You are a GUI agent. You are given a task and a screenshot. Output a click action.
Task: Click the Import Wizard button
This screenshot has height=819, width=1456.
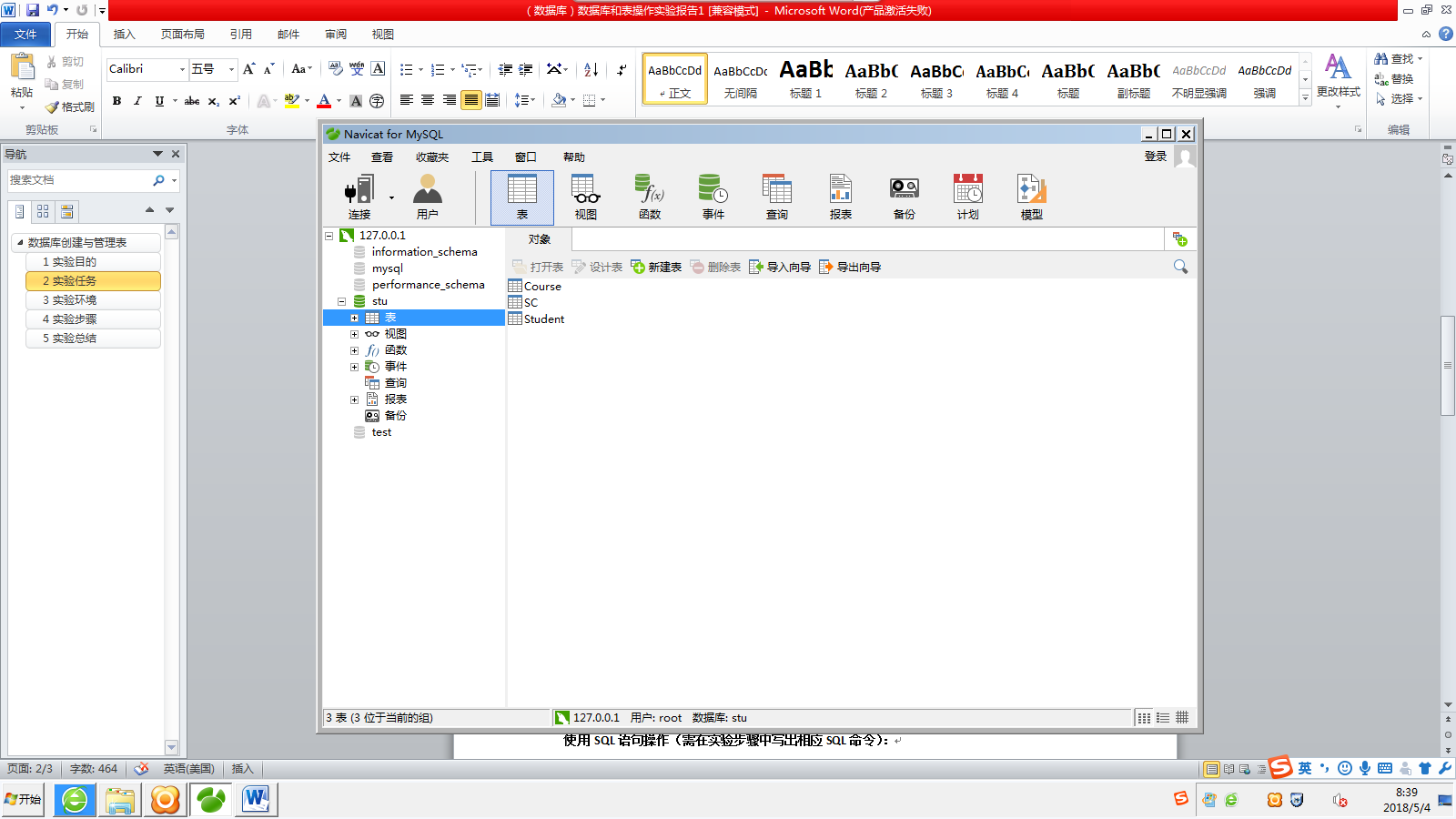point(780,267)
